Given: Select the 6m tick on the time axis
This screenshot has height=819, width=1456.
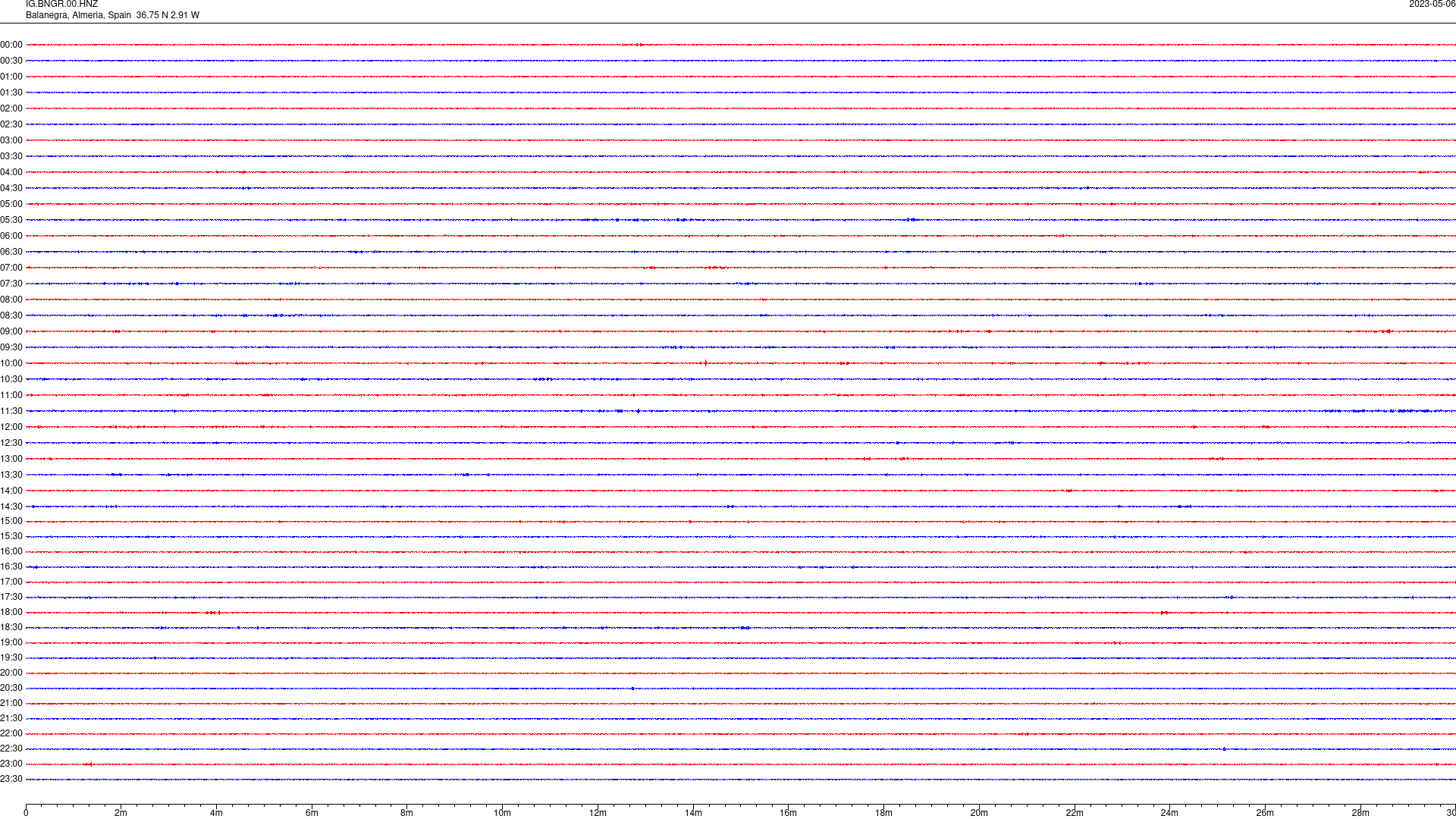Looking at the screenshot, I should [312, 813].
